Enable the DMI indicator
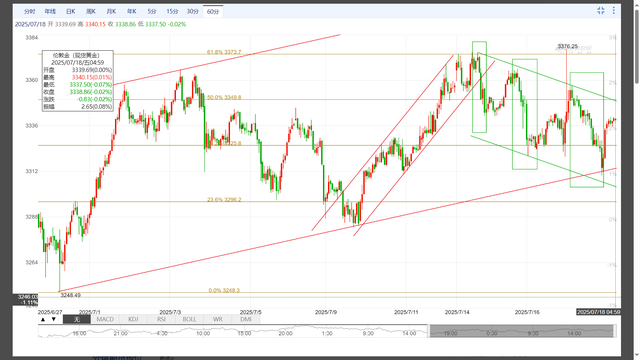This screenshot has width=640, height=360. click(x=246, y=319)
